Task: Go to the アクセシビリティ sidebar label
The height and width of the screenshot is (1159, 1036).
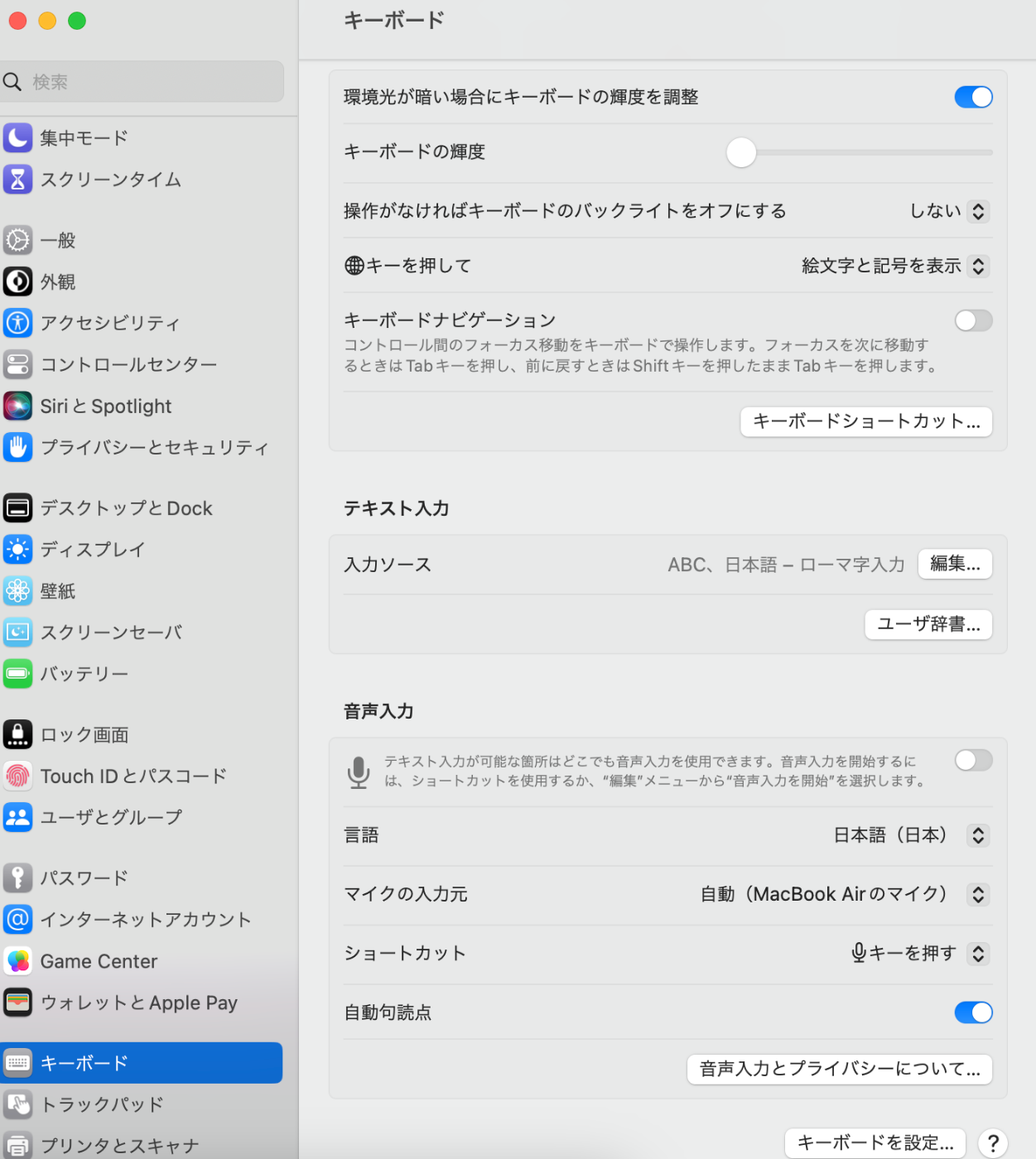Action: pyautogui.click(x=110, y=323)
